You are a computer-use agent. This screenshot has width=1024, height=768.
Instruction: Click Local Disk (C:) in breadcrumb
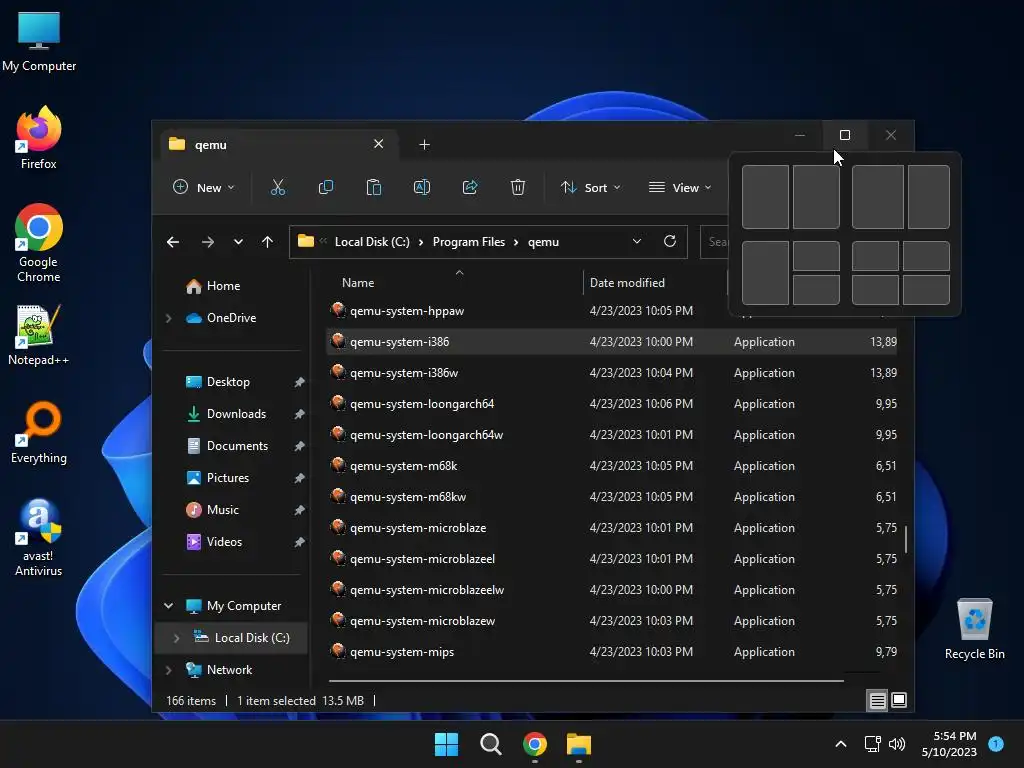pos(372,242)
